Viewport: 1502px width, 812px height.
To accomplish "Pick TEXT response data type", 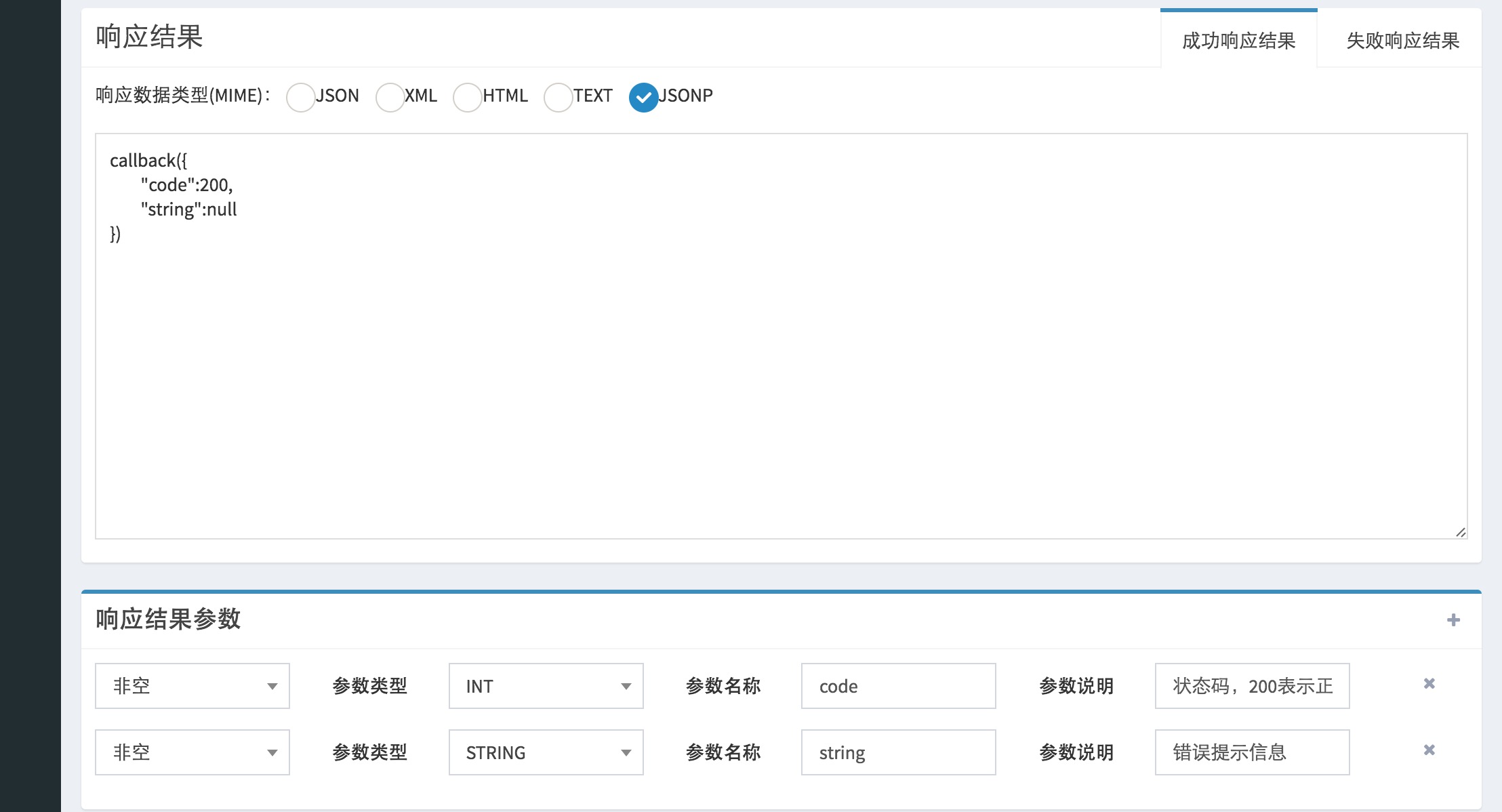I will pyautogui.click(x=558, y=97).
